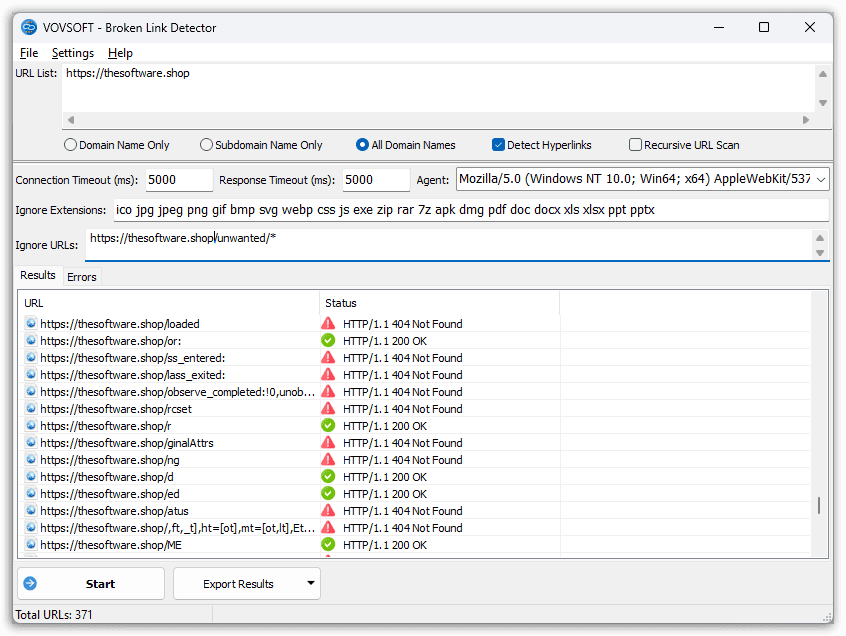Click green check icon in the /ed row
Image resolution: width=846 pixels, height=636 pixels.
328,493
